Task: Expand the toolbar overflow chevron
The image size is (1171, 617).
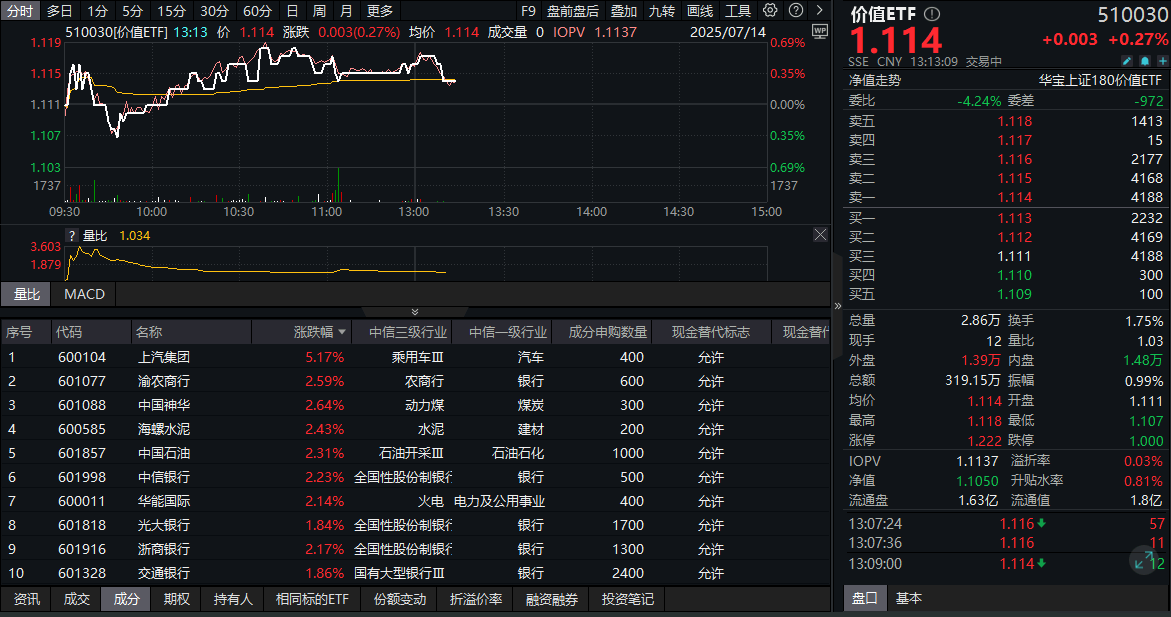Action: (x=820, y=10)
